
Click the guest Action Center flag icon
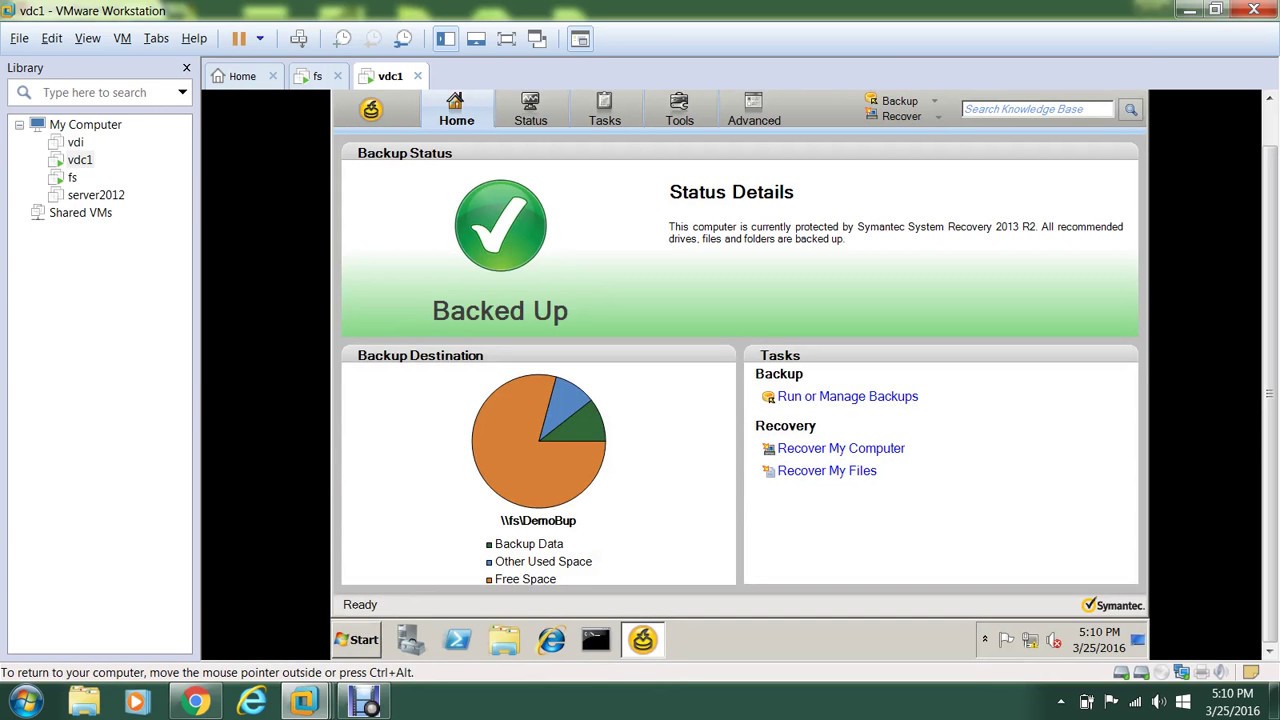1007,641
